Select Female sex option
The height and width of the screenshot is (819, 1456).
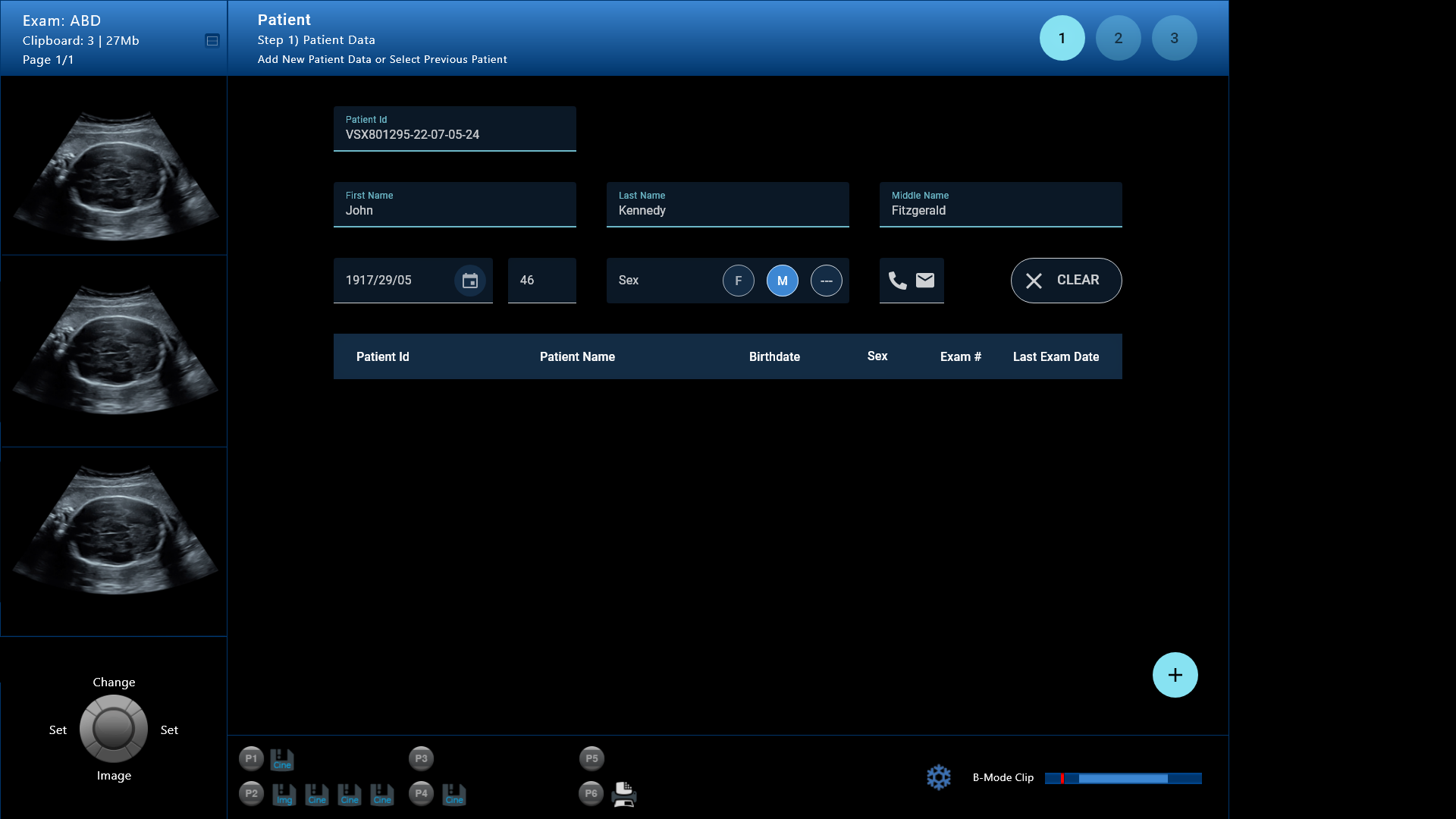point(738,281)
